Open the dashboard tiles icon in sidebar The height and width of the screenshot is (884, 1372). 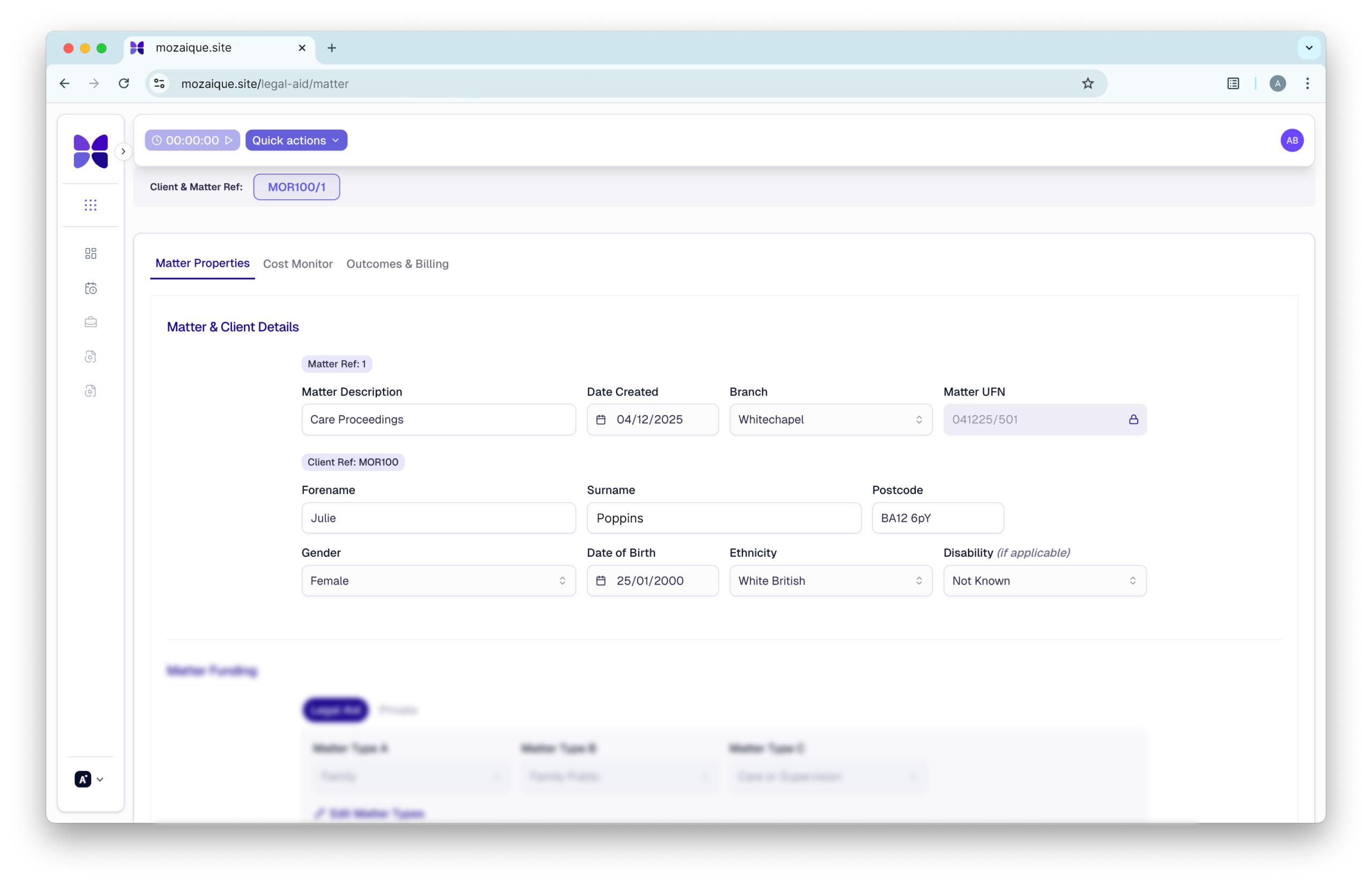pyautogui.click(x=91, y=254)
